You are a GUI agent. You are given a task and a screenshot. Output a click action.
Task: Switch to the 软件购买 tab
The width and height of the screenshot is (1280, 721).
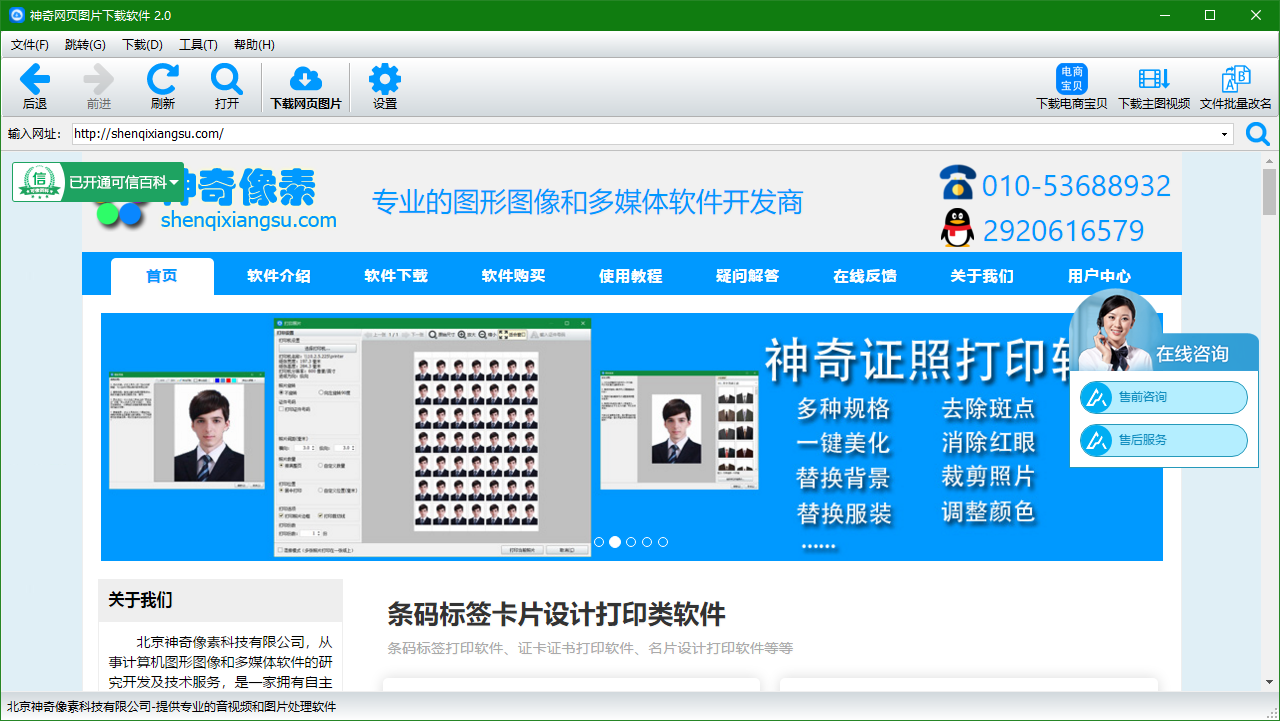point(513,274)
